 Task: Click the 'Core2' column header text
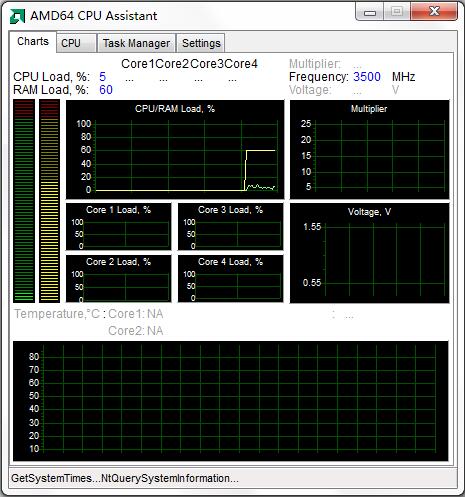coord(172,64)
